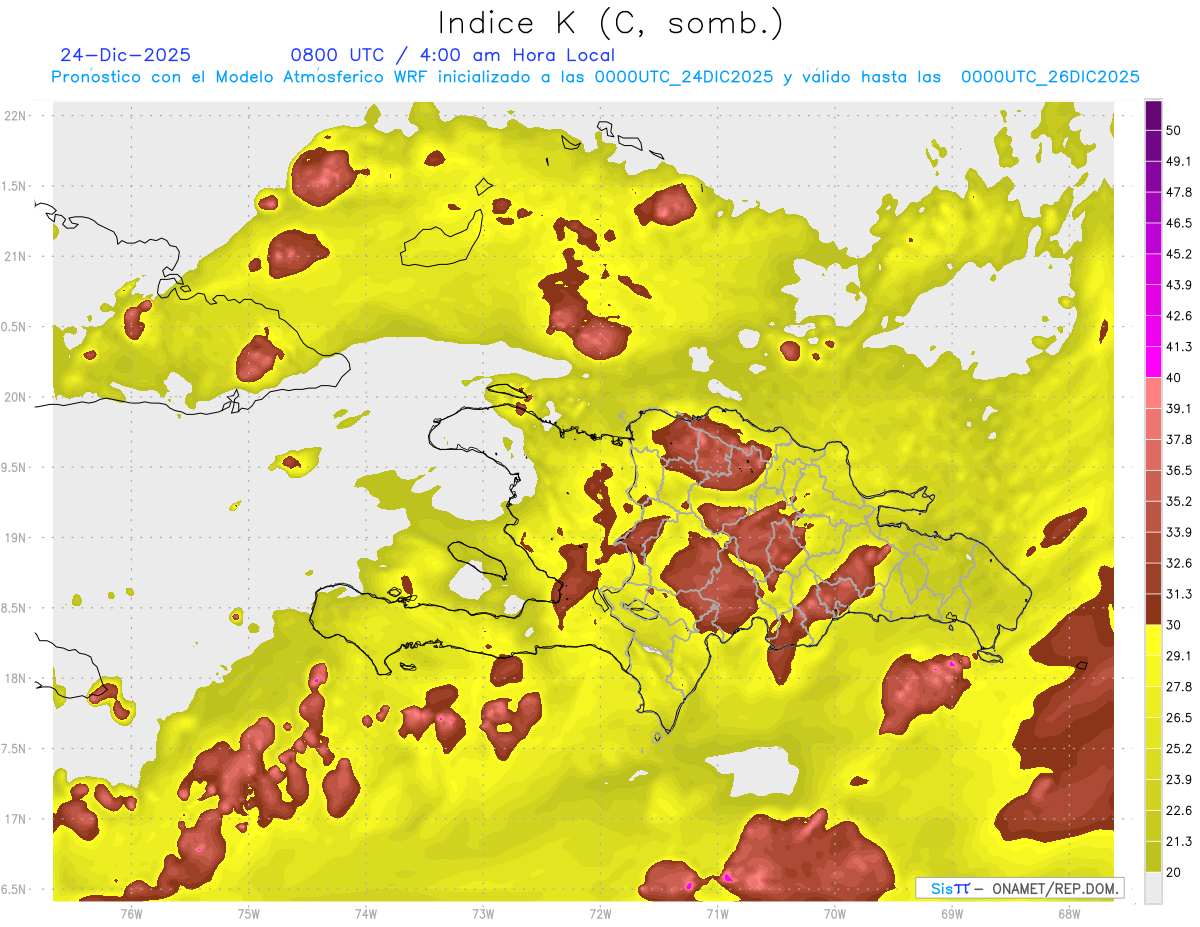Click the colorbar label '23.9'
The height and width of the screenshot is (927, 1200).
[1179, 780]
